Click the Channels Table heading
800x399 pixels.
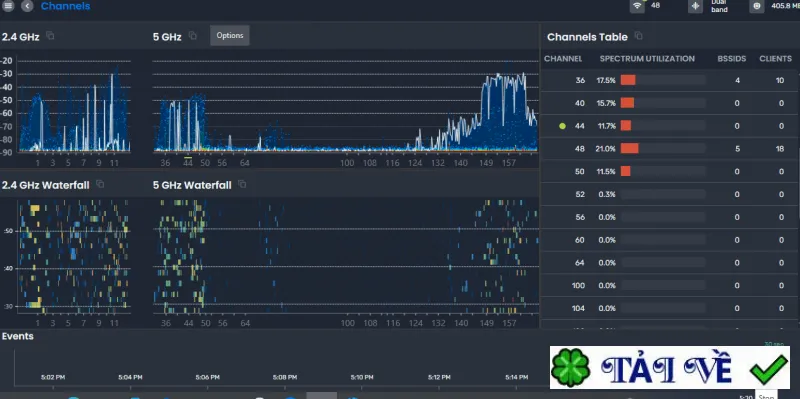(x=587, y=37)
